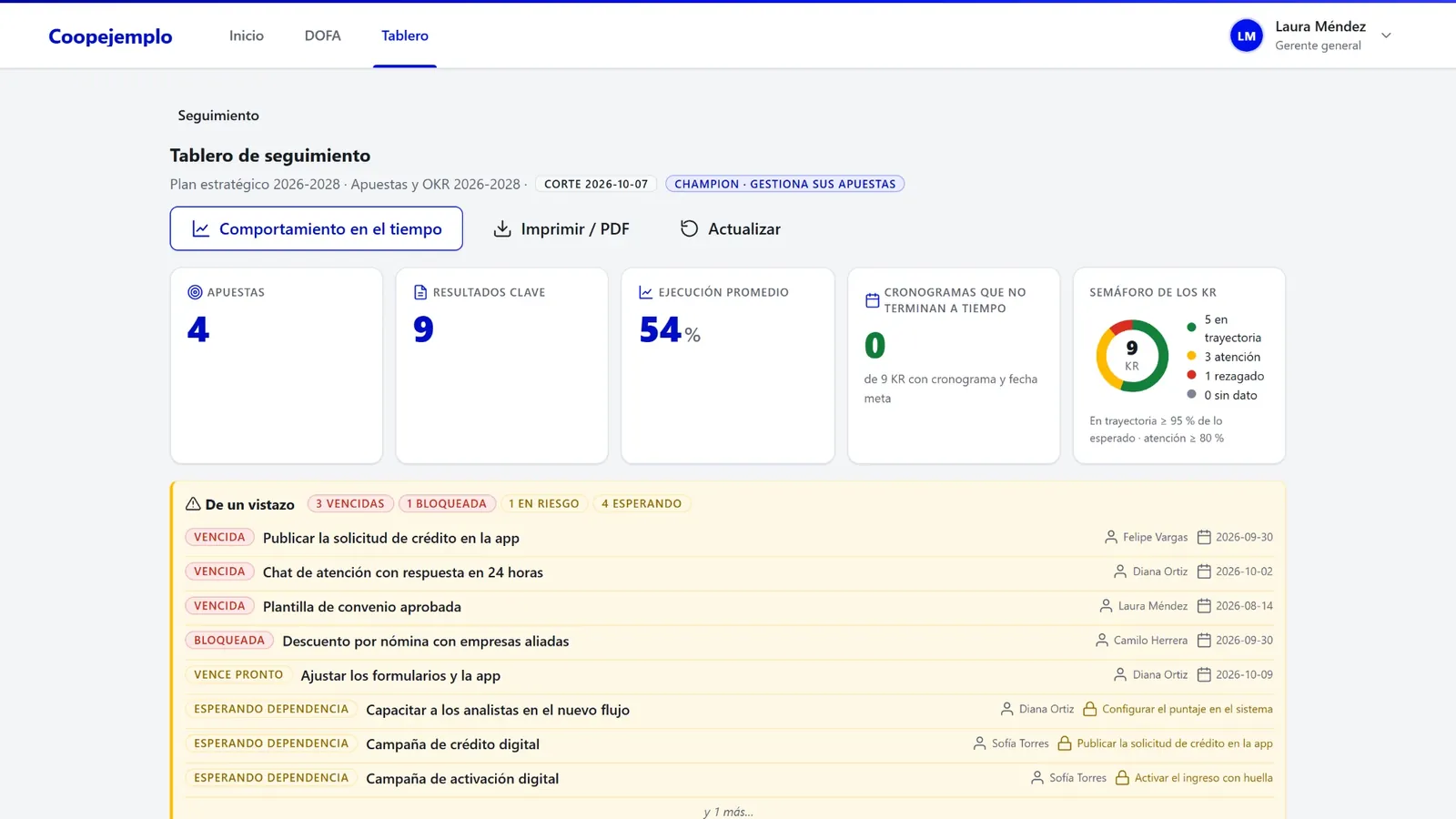Click the gray sin dato legend dot

coord(1191,394)
